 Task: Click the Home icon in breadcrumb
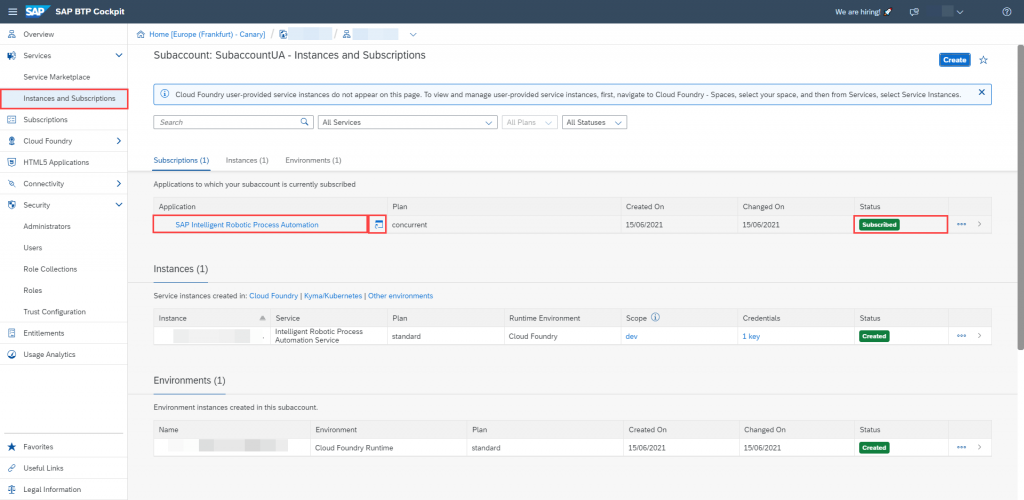point(140,35)
